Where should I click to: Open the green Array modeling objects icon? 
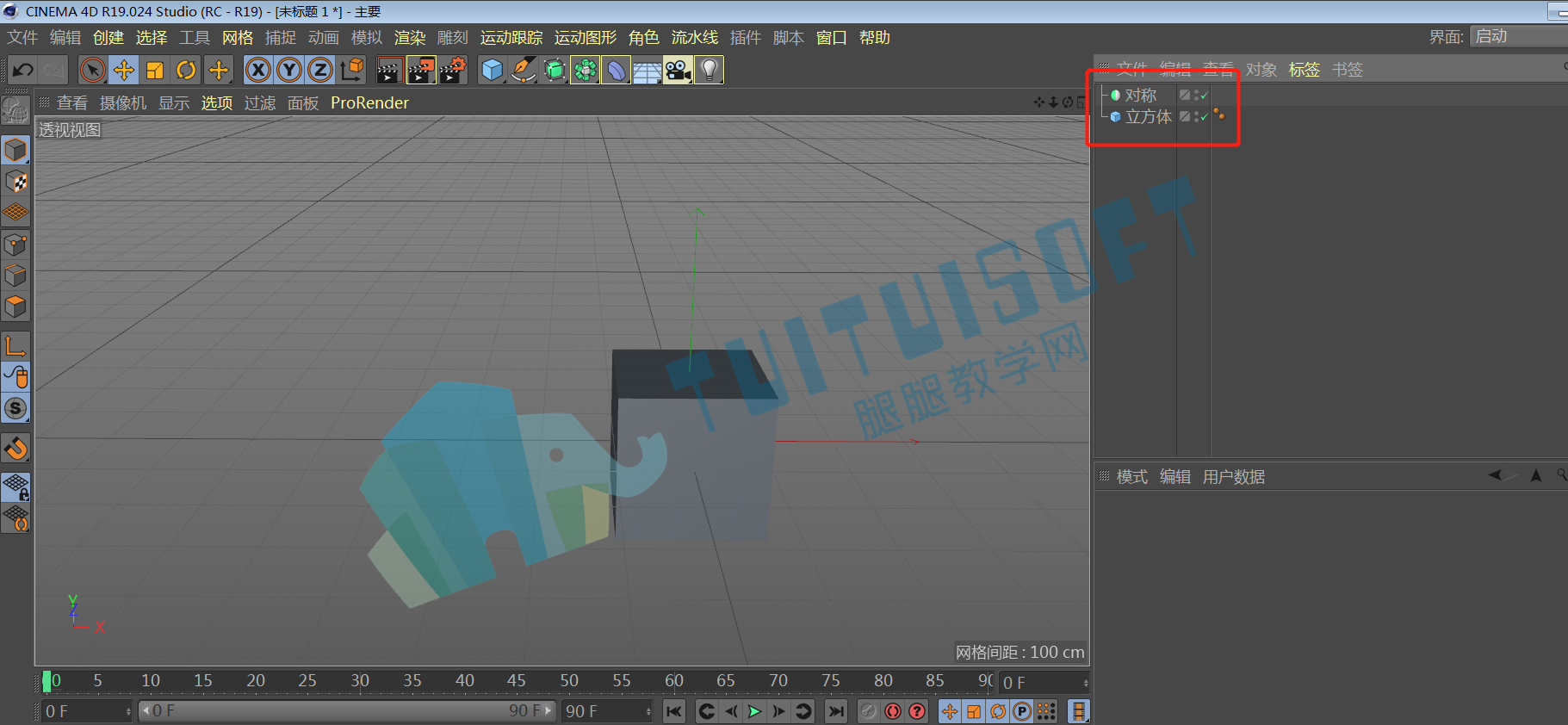click(x=586, y=70)
